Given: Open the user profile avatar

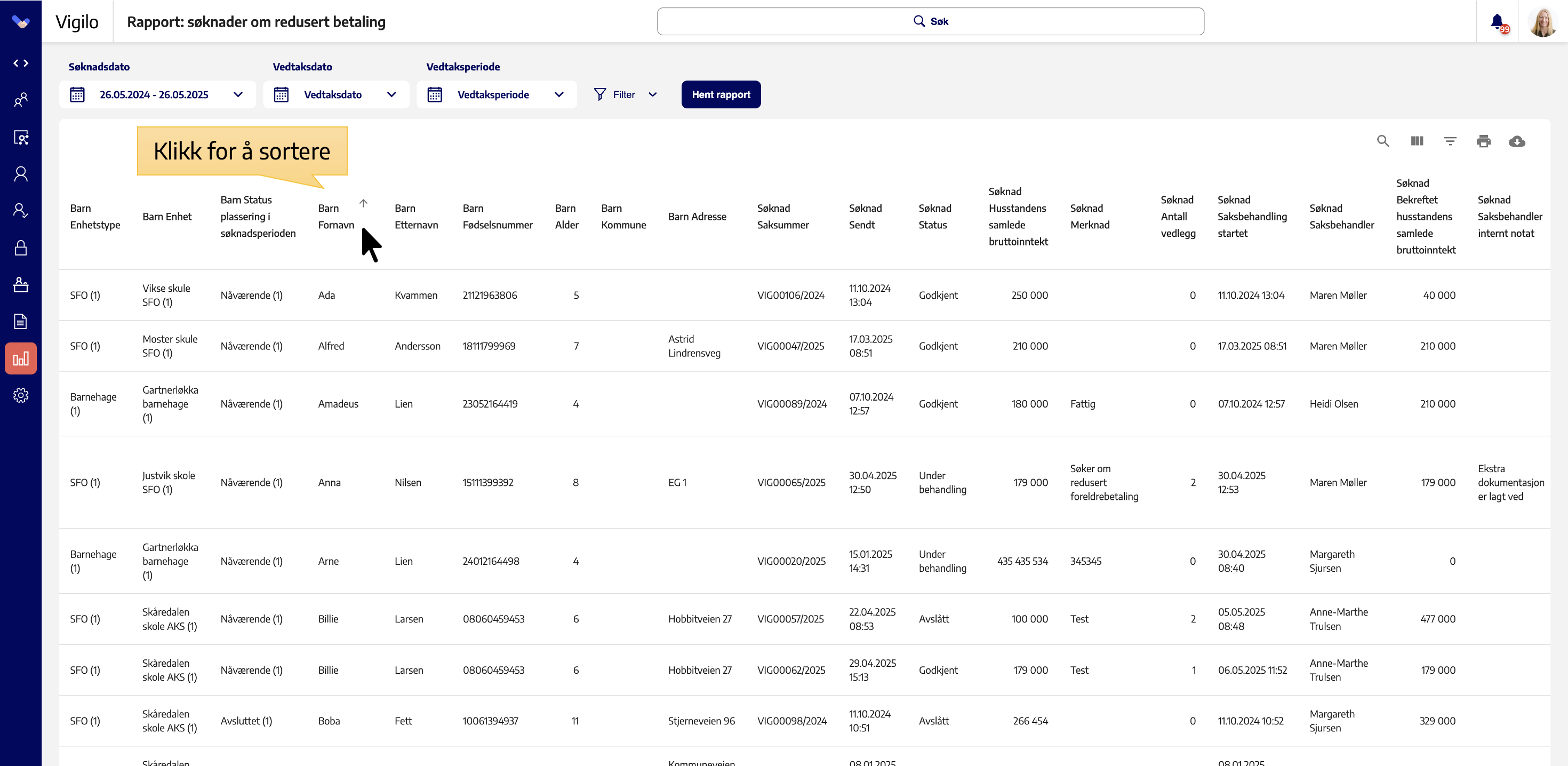Looking at the screenshot, I should 1542,22.
